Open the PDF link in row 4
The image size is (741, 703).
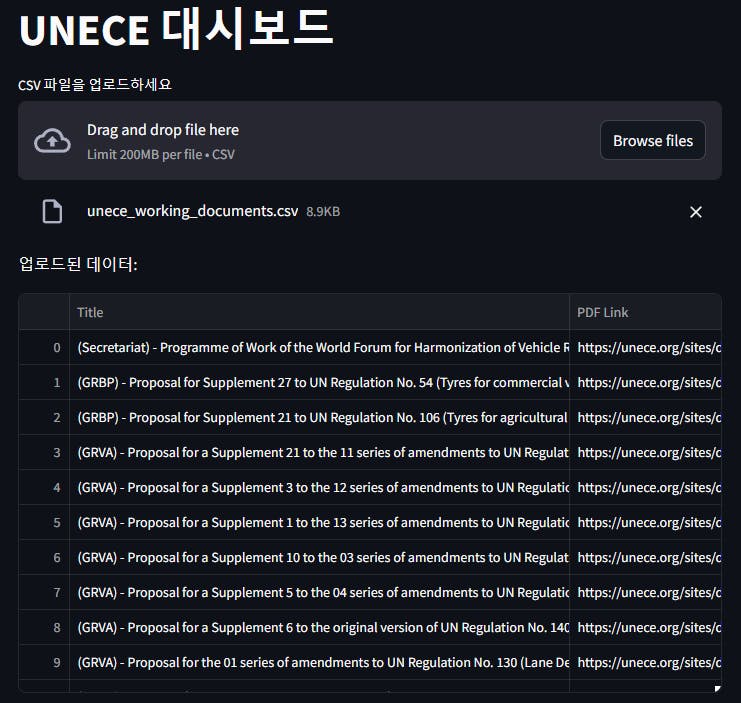(646, 487)
